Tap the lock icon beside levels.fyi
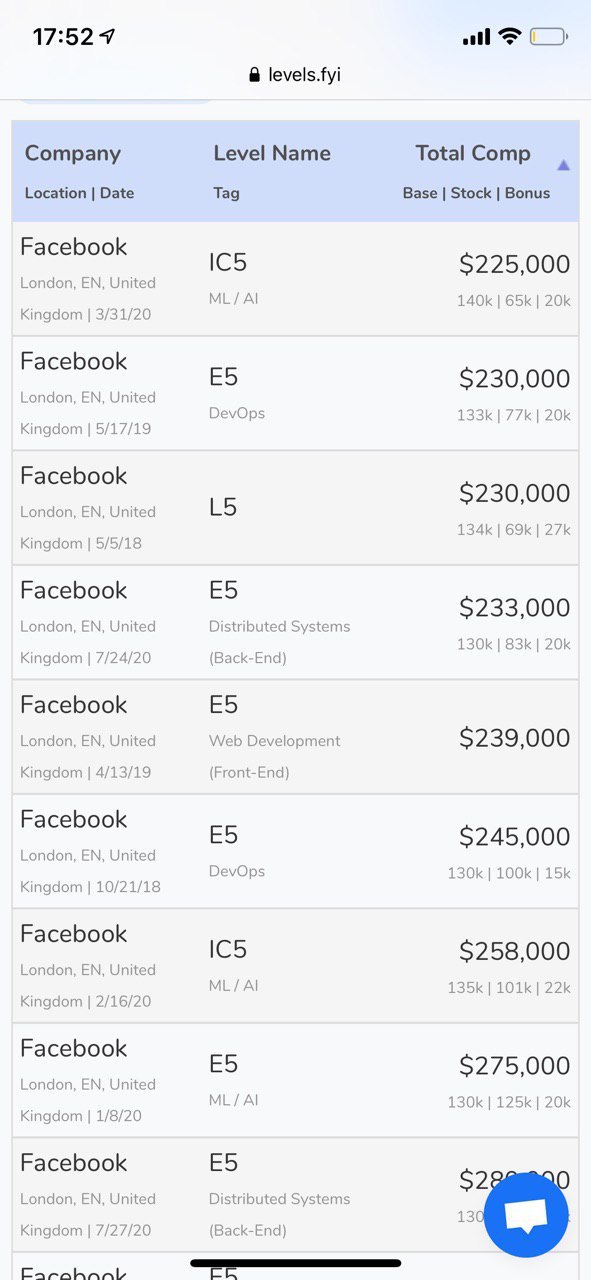This screenshot has height=1280, width=591. coord(255,75)
